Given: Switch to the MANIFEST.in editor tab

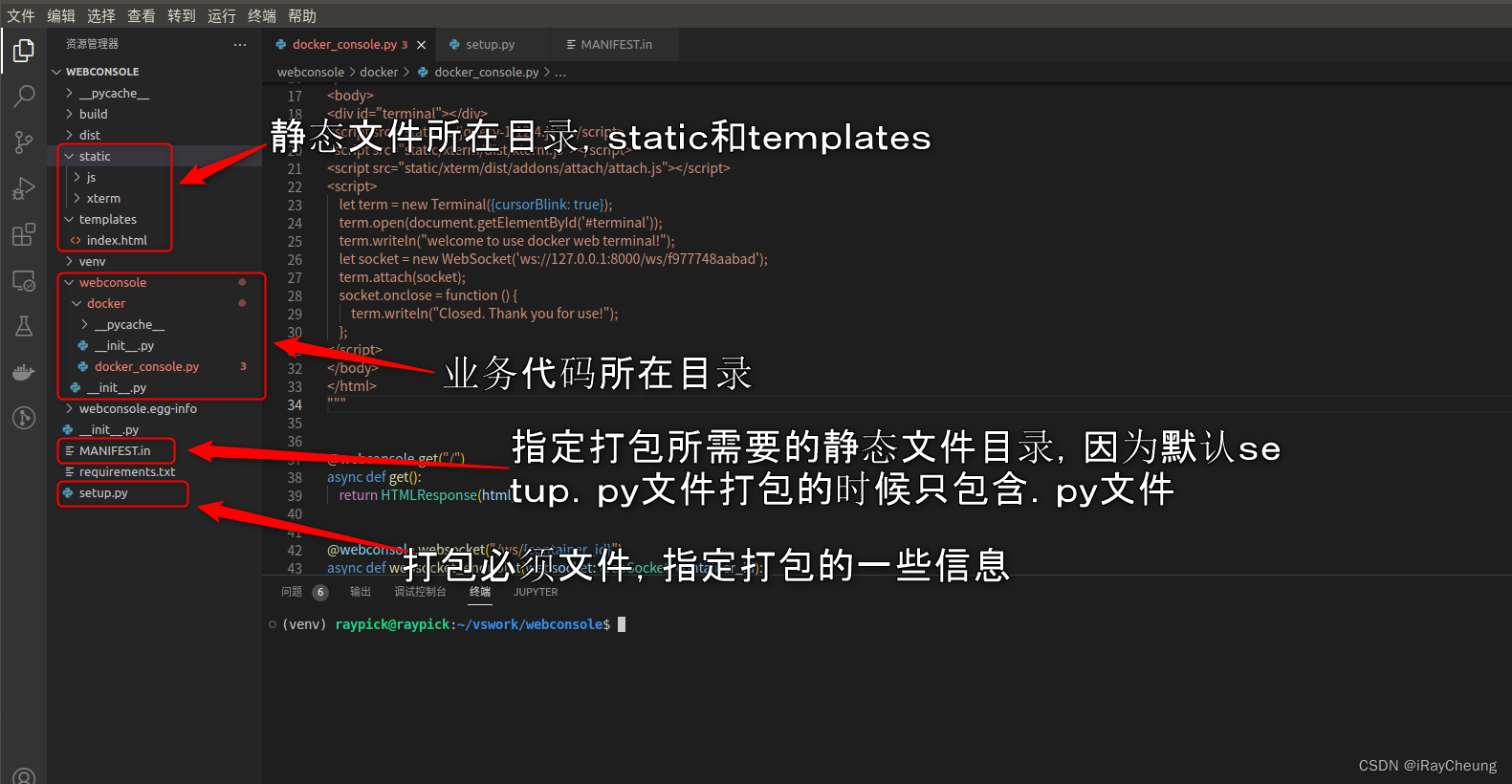Looking at the screenshot, I should (x=617, y=45).
